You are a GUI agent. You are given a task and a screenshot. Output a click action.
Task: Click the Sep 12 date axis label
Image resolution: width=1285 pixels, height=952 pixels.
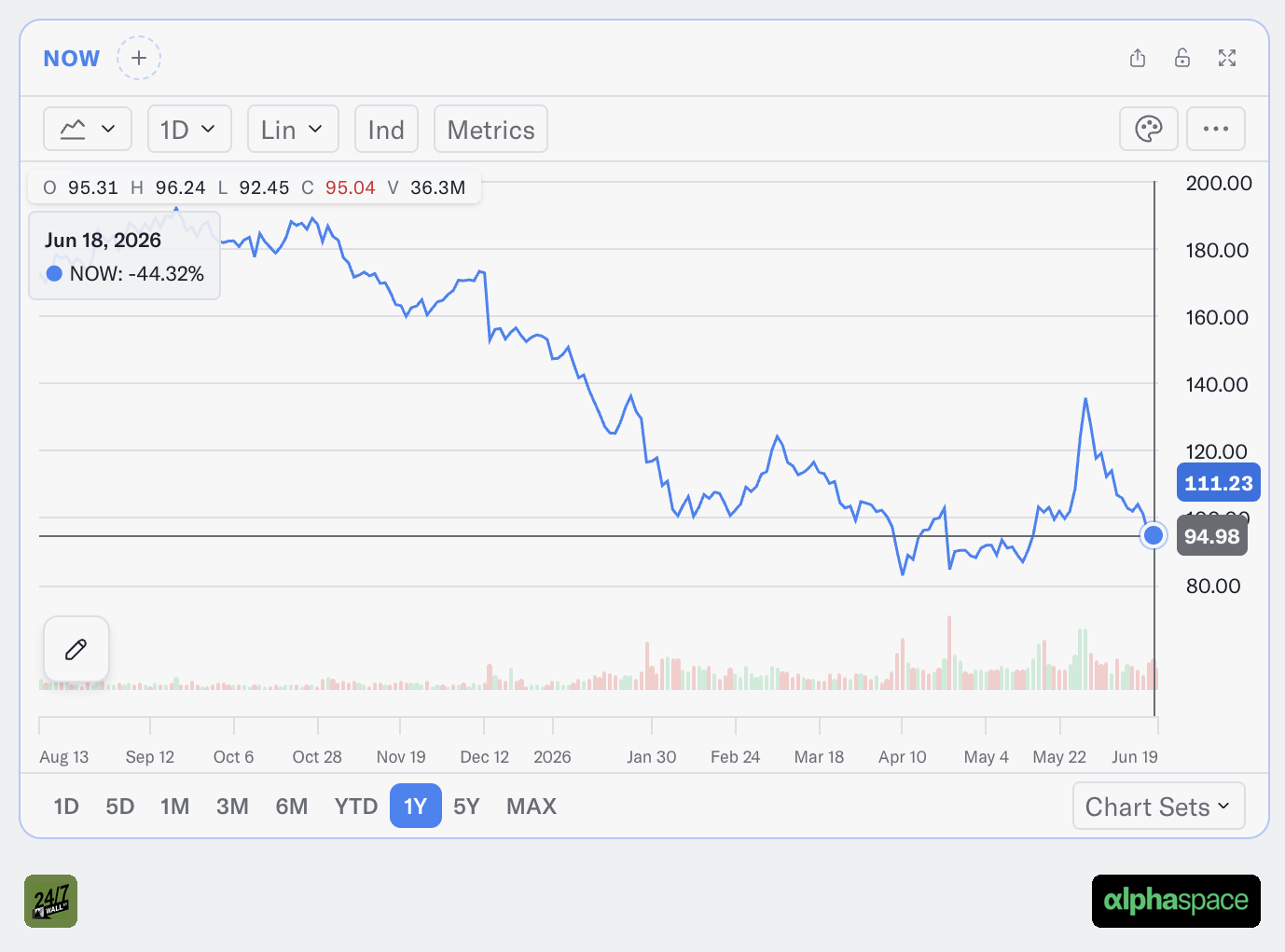pyautogui.click(x=150, y=757)
